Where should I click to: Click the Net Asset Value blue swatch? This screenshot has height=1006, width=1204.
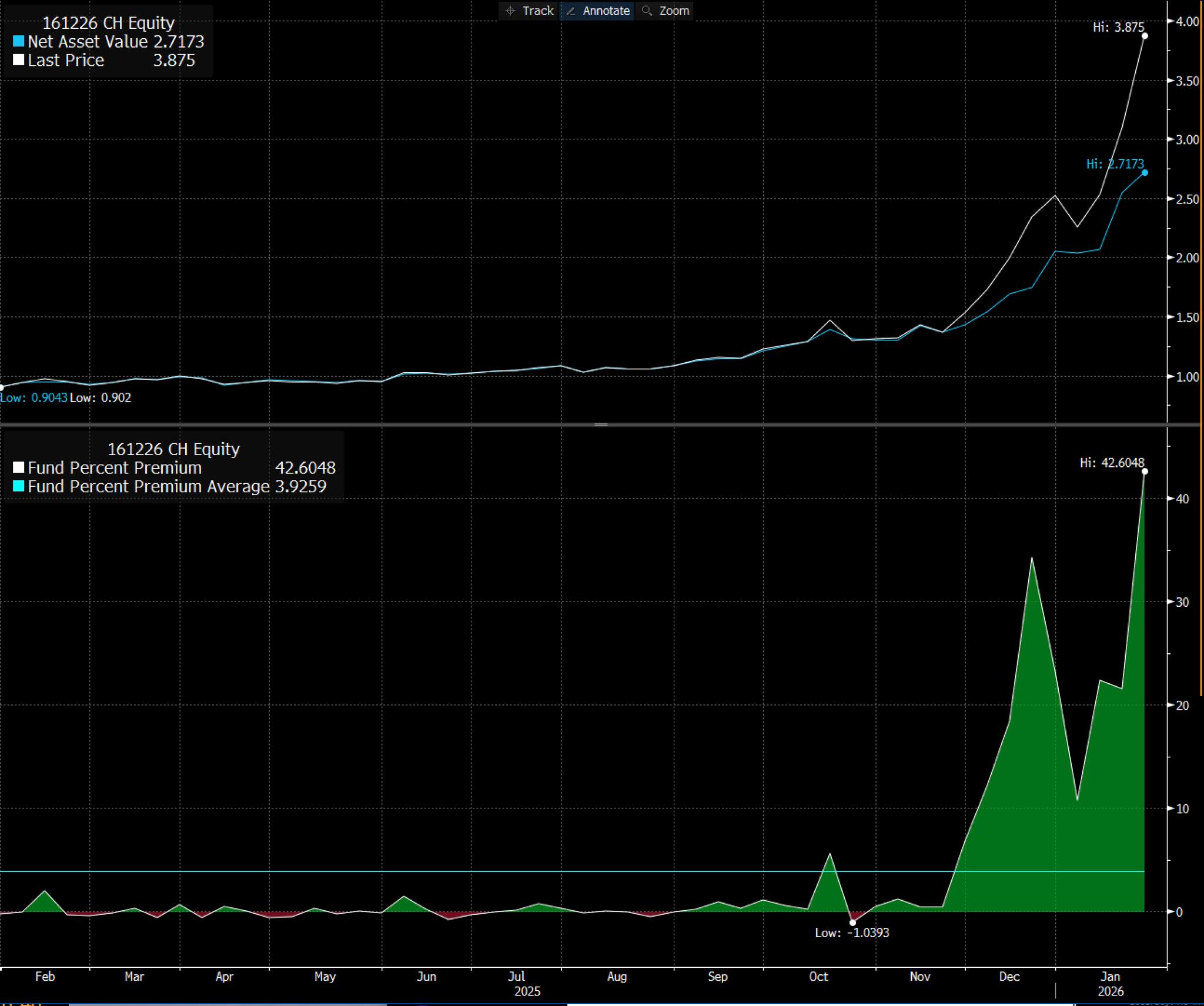(19, 42)
